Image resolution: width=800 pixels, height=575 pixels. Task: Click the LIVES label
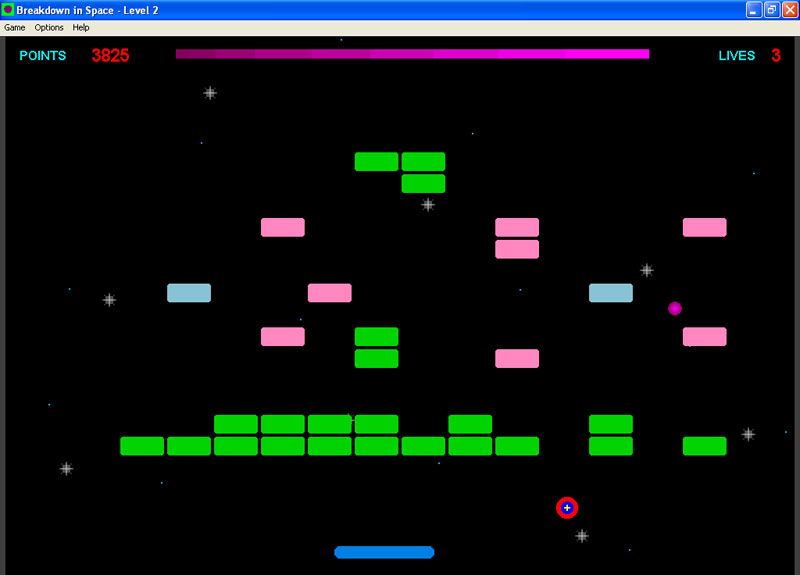(x=737, y=56)
